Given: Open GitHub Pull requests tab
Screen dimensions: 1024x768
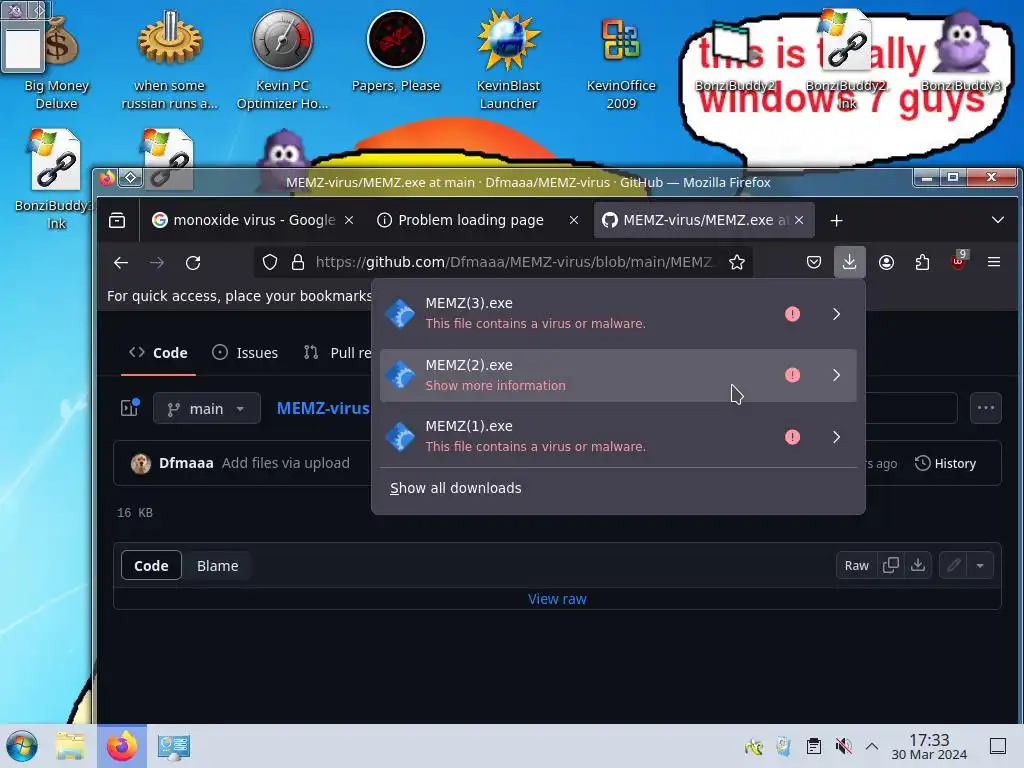Looking at the screenshot, I should pos(337,353).
